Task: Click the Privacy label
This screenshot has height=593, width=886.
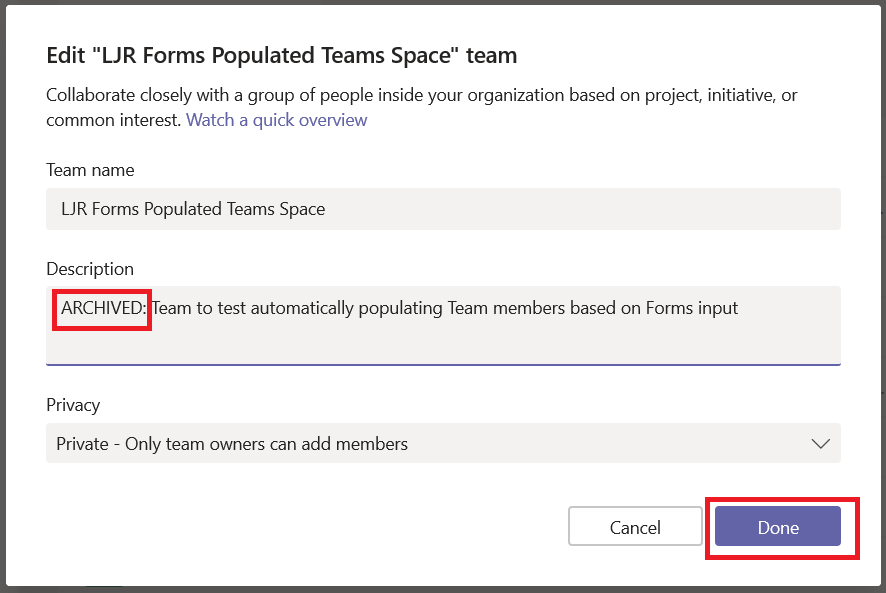Action: pyautogui.click(x=73, y=405)
